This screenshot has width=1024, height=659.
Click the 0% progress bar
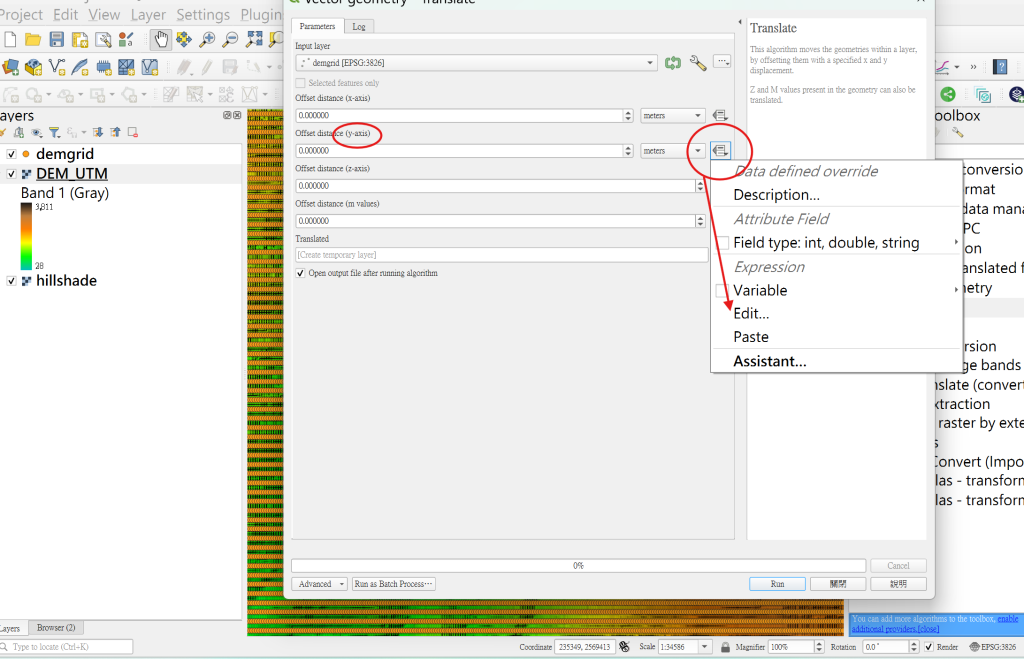579,566
